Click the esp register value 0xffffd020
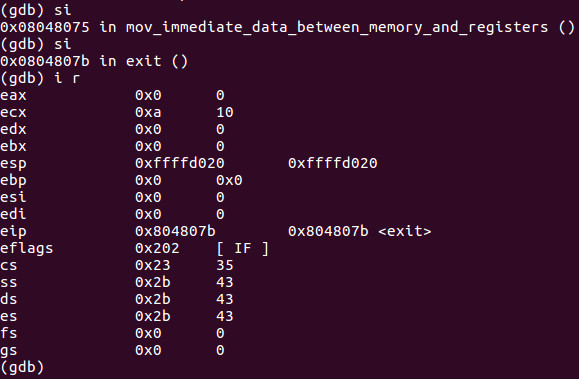 179,163
